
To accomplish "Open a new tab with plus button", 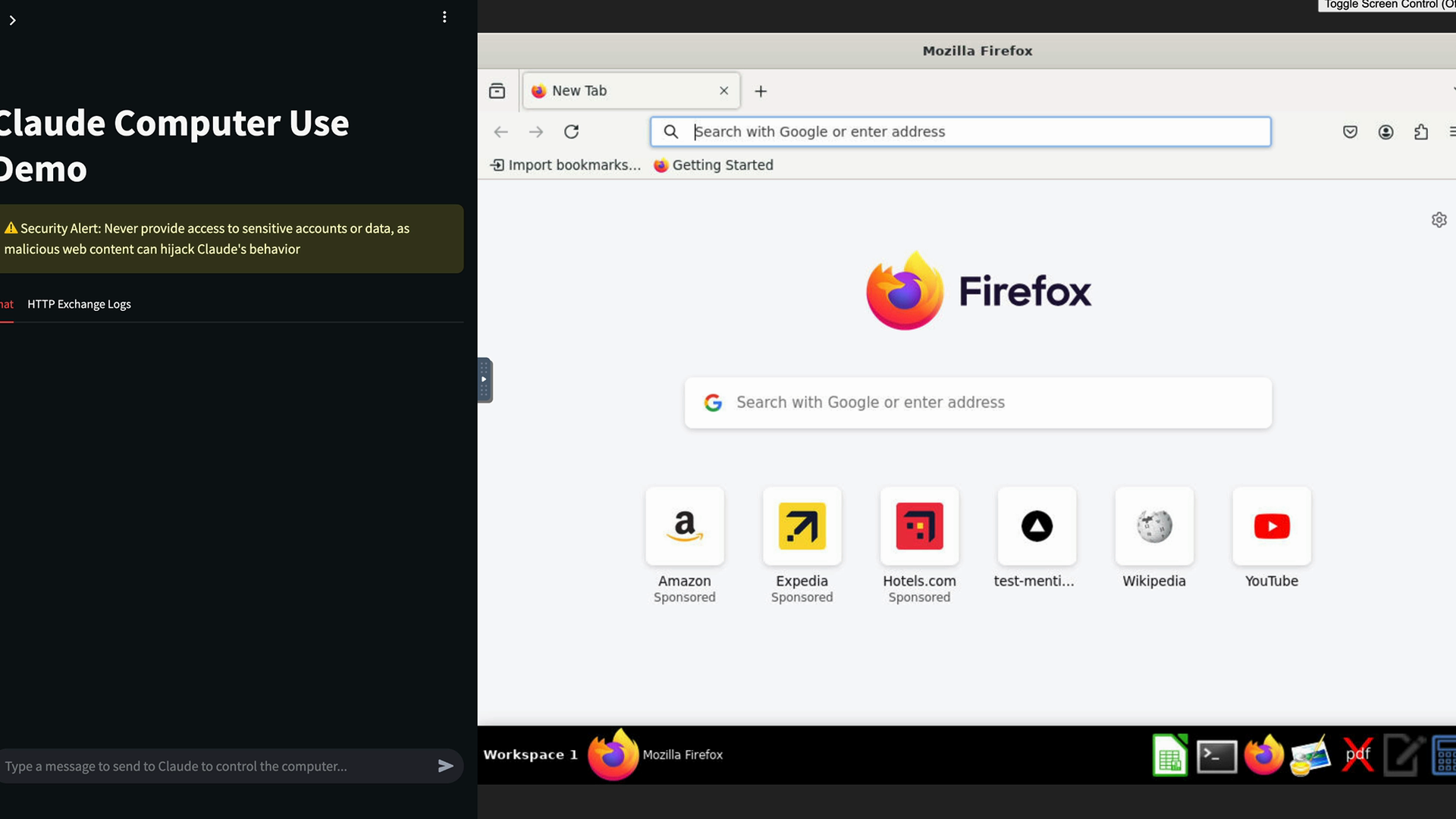I will tap(761, 91).
